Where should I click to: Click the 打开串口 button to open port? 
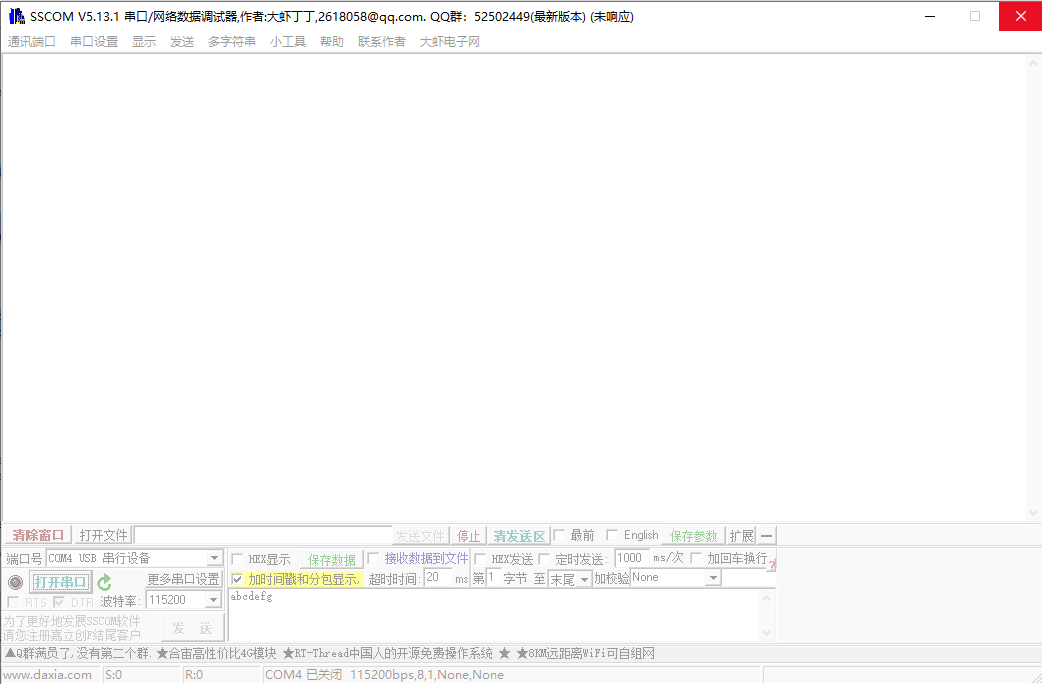pos(61,582)
